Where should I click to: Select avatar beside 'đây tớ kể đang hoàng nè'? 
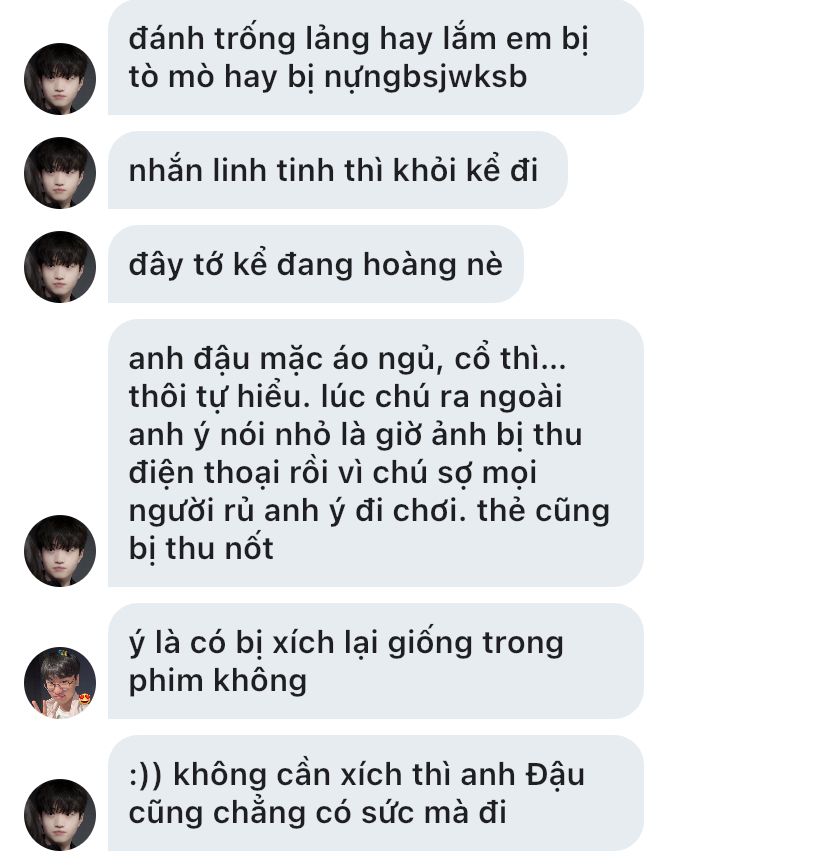(x=60, y=266)
